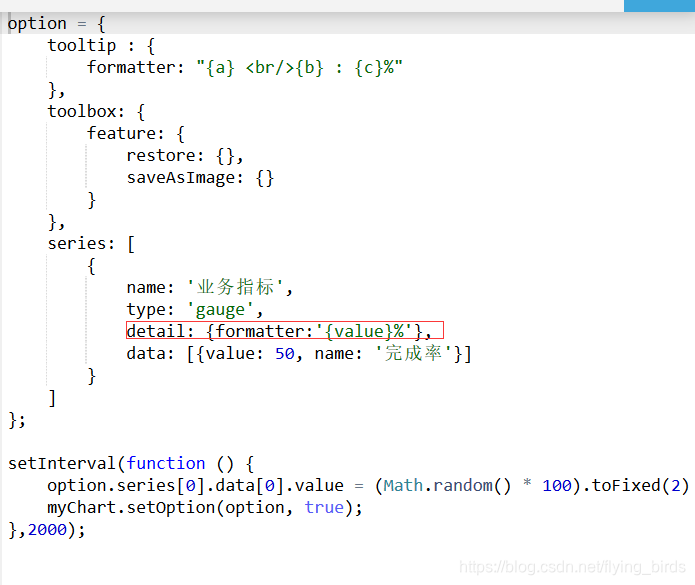Click the 'setInterval(function () {' line
695x585 pixels.
tap(131, 464)
